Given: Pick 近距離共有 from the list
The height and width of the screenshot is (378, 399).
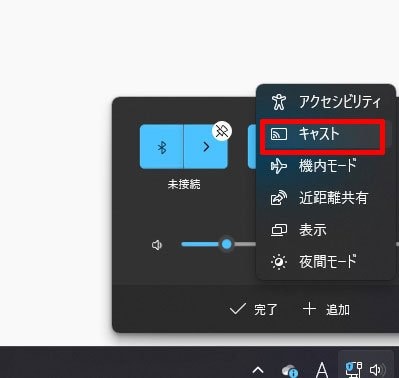Looking at the screenshot, I should 326,198.
